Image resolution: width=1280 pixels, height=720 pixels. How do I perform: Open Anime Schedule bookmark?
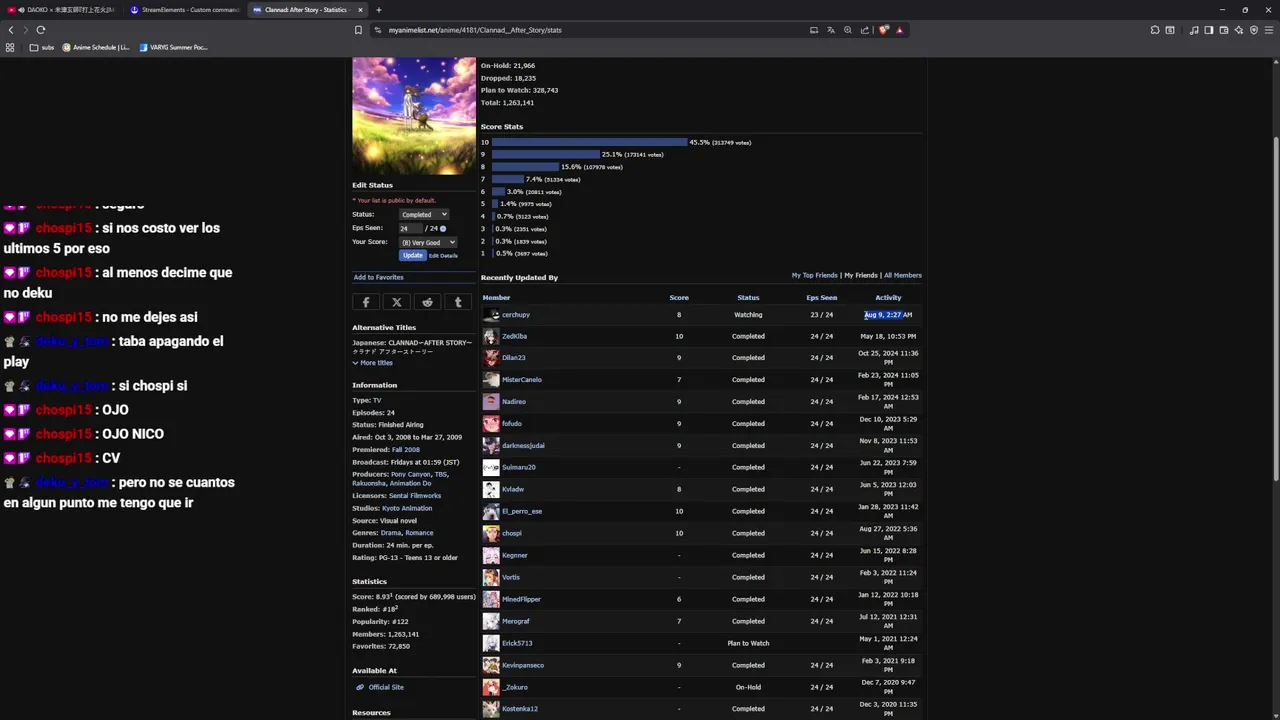click(96, 47)
